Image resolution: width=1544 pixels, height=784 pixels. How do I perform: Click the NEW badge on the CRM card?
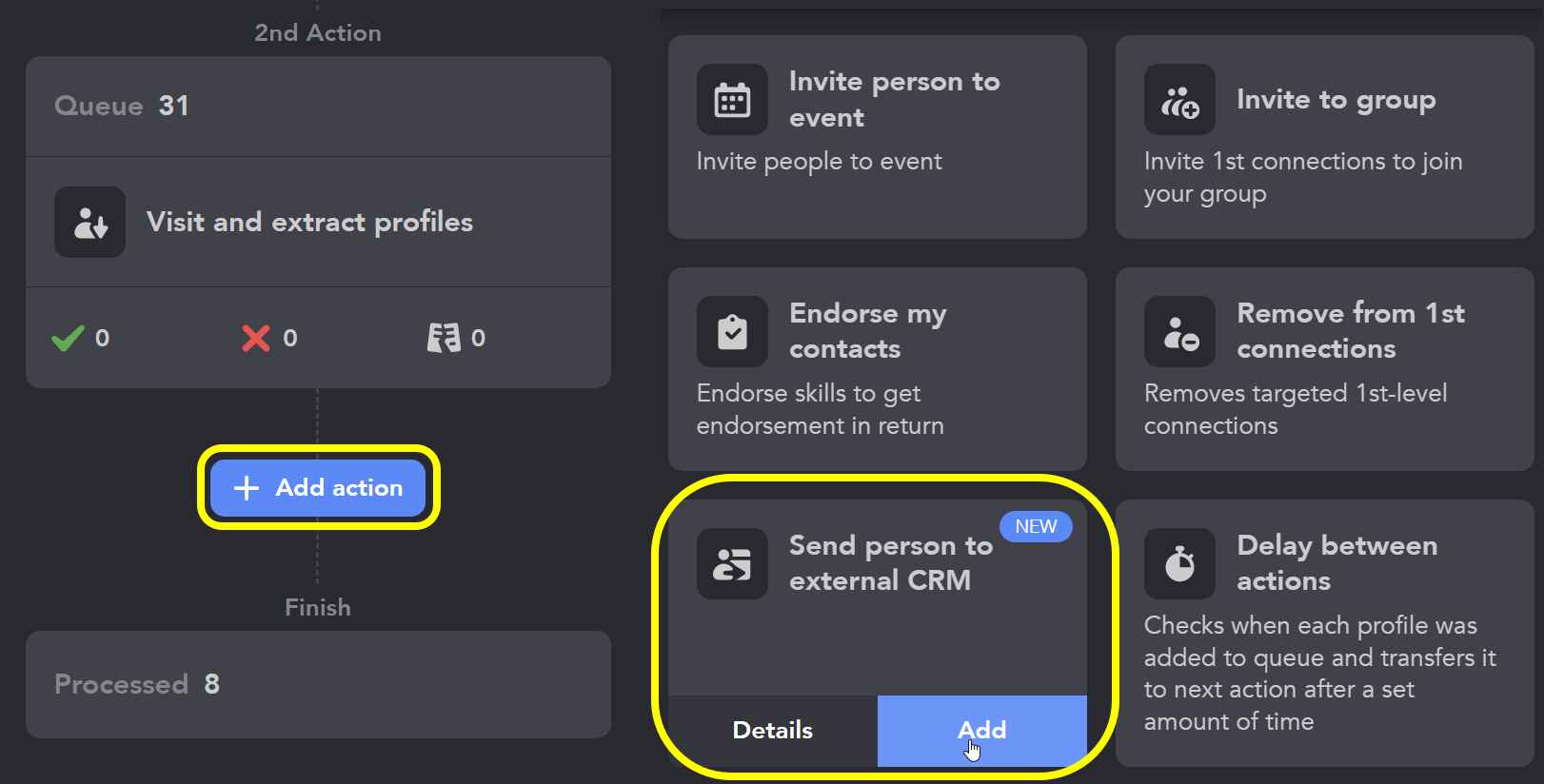click(1036, 526)
